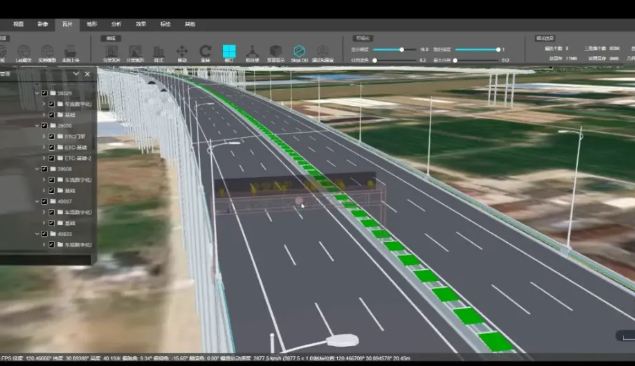
Task: Expand the ETC-基础 tree node arrow
Action: pos(44,147)
